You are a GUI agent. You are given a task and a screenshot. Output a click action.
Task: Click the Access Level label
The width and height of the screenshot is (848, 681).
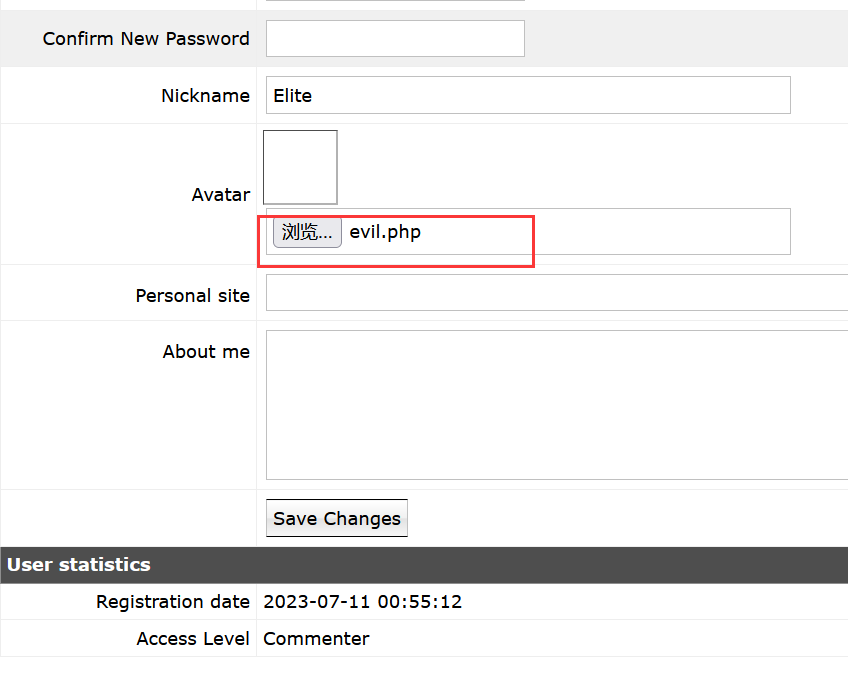(x=192, y=639)
